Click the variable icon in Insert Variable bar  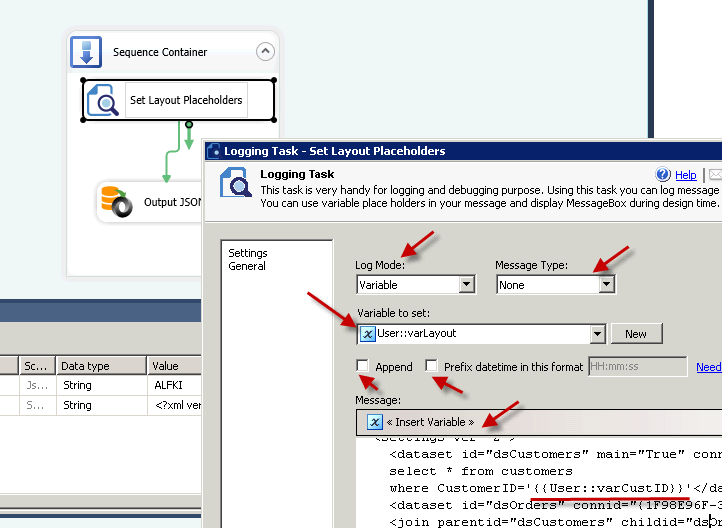coord(374,422)
